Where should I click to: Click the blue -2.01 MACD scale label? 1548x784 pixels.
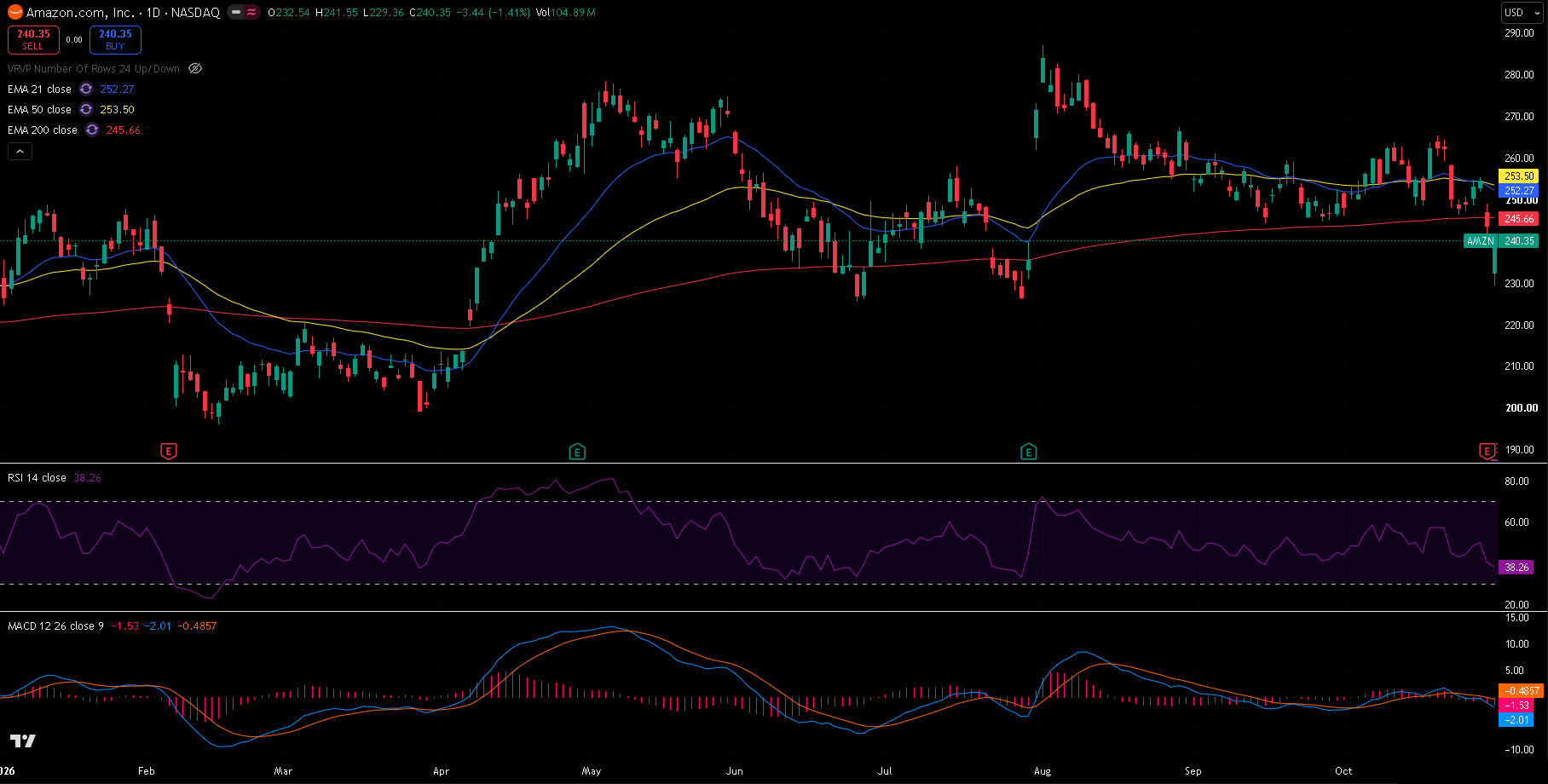pos(1516,720)
